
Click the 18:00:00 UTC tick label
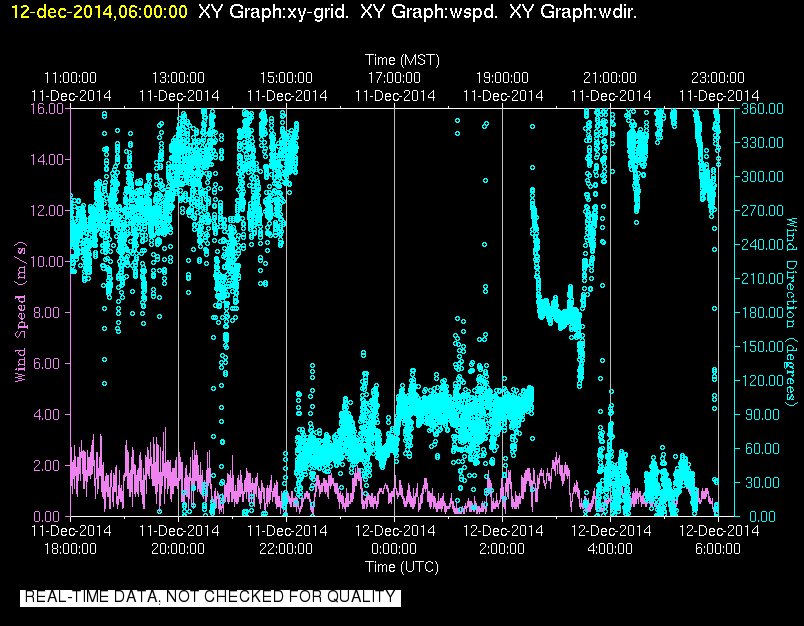(70, 549)
